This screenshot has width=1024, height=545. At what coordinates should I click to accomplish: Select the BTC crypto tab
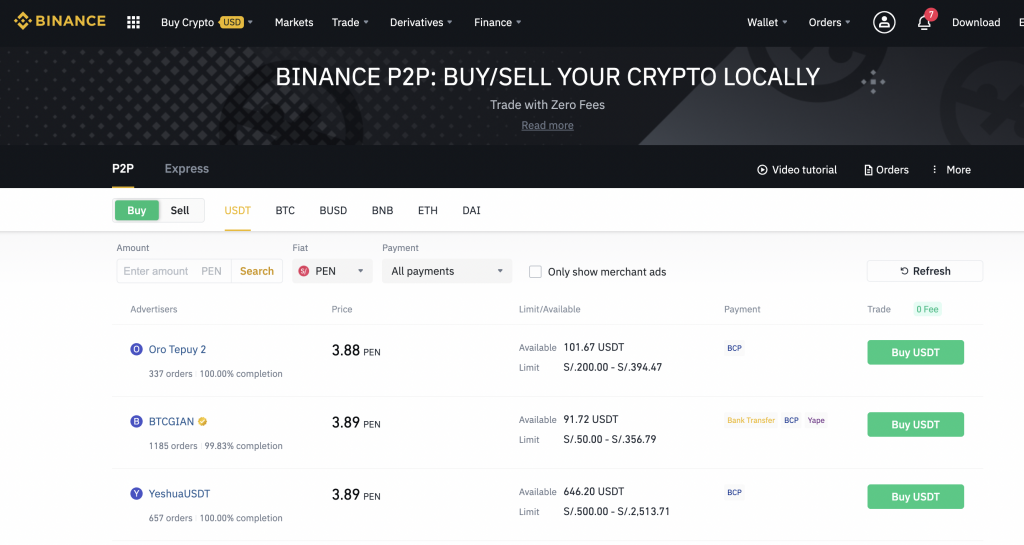(285, 210)
